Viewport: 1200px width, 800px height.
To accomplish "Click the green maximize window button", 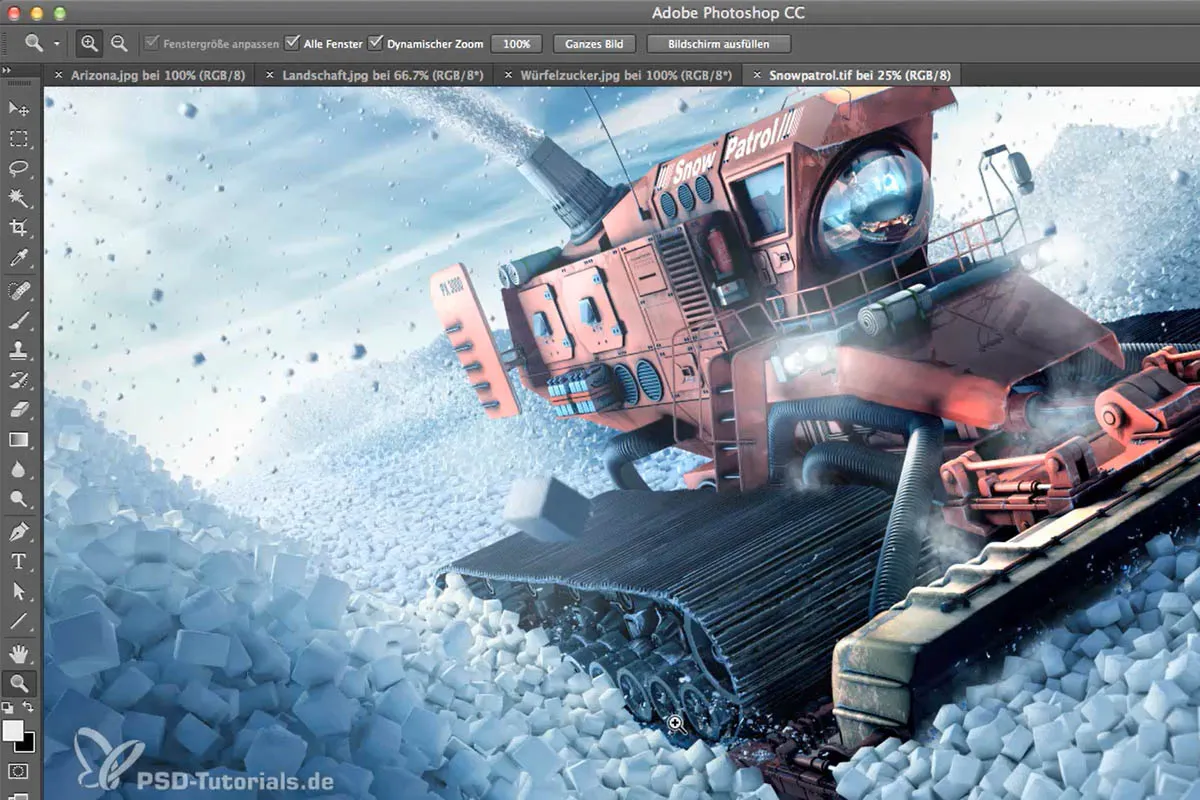I will click(x=59, y=13).
